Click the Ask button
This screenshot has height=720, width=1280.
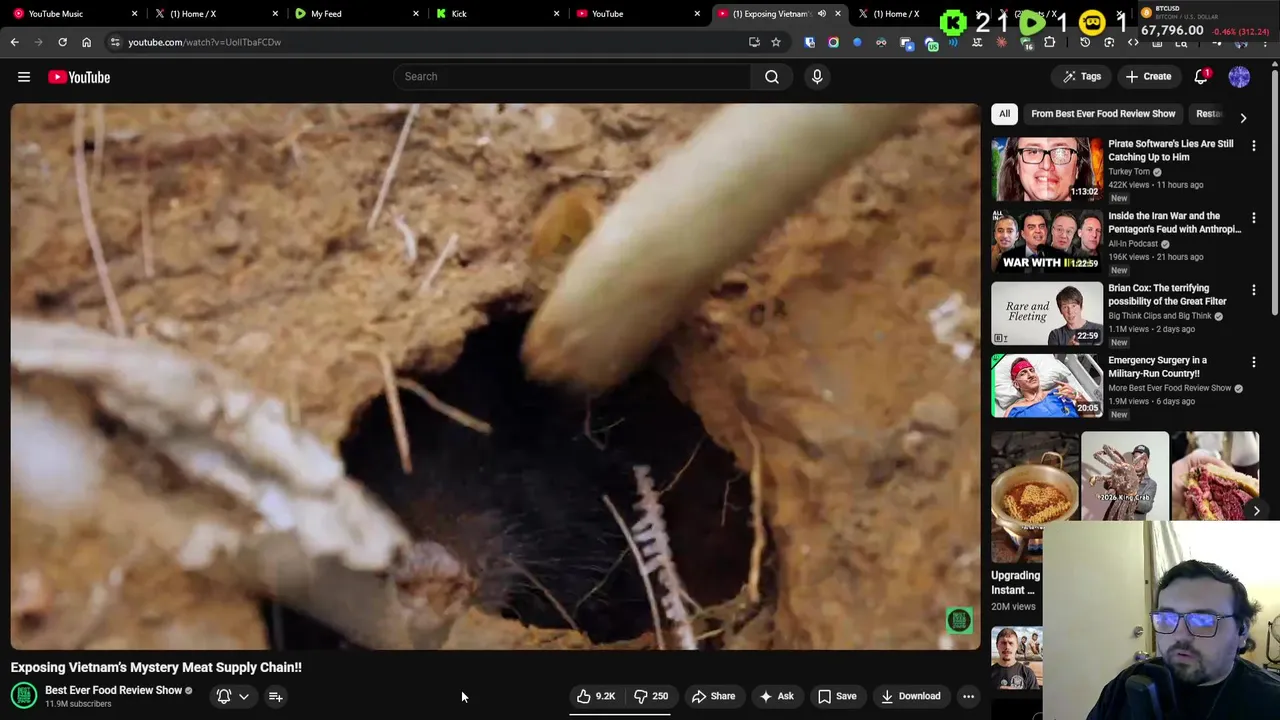(777, 696)
